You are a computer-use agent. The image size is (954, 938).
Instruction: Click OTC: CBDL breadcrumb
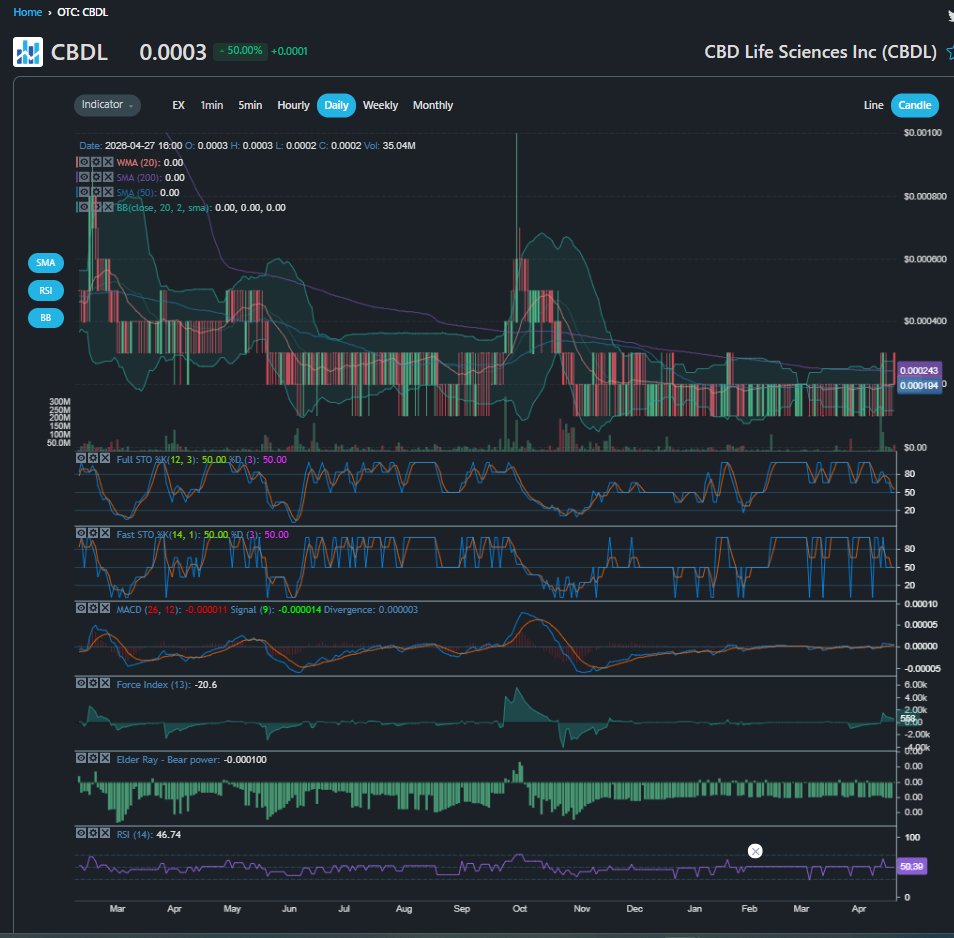point(82,12)
